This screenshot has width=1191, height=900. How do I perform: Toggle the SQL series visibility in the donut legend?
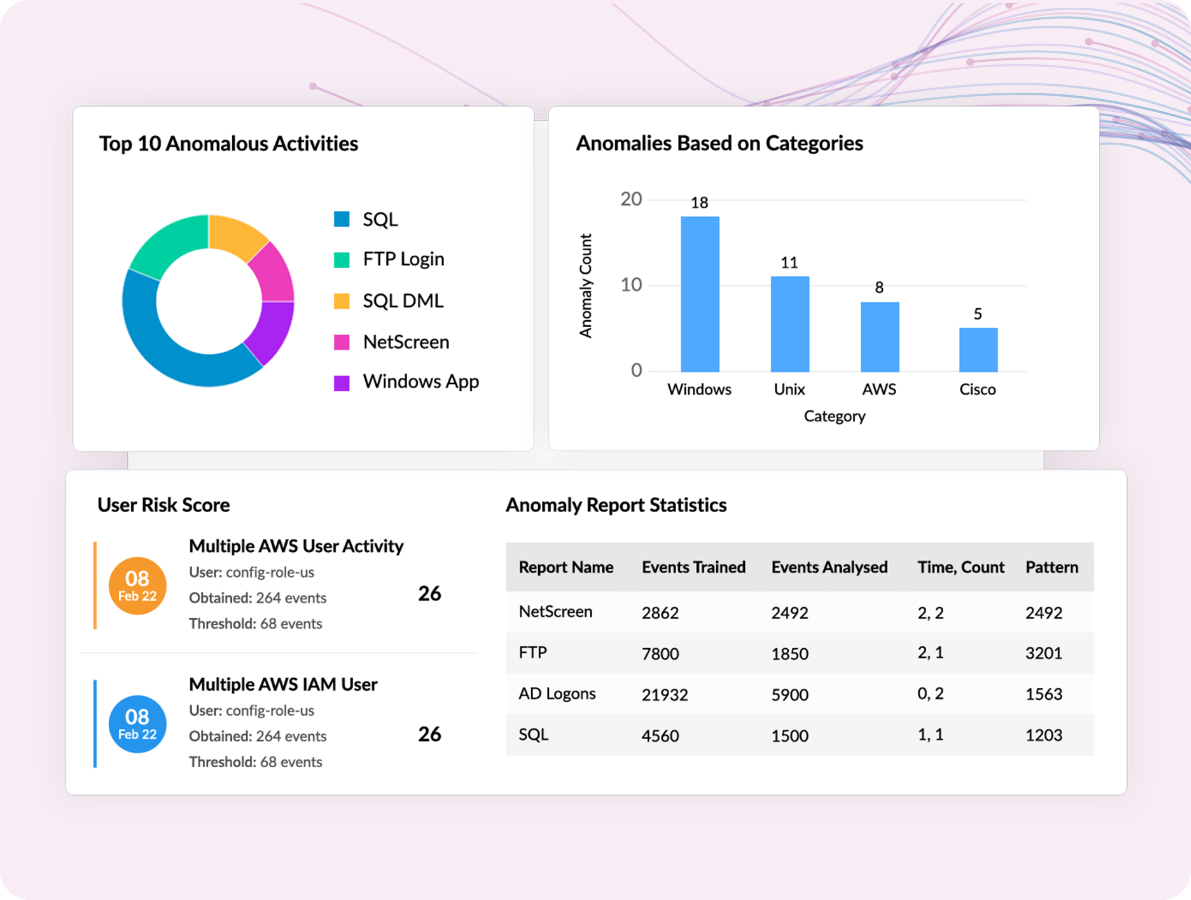pos(341,219)
